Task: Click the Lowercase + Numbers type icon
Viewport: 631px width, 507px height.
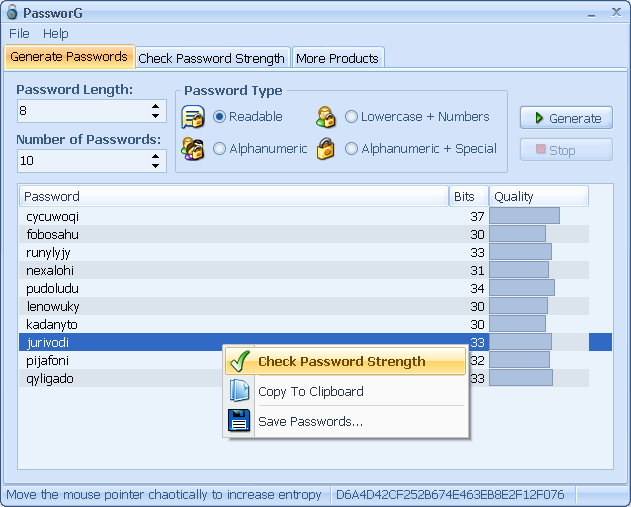Action: click(x=325, y=117)
